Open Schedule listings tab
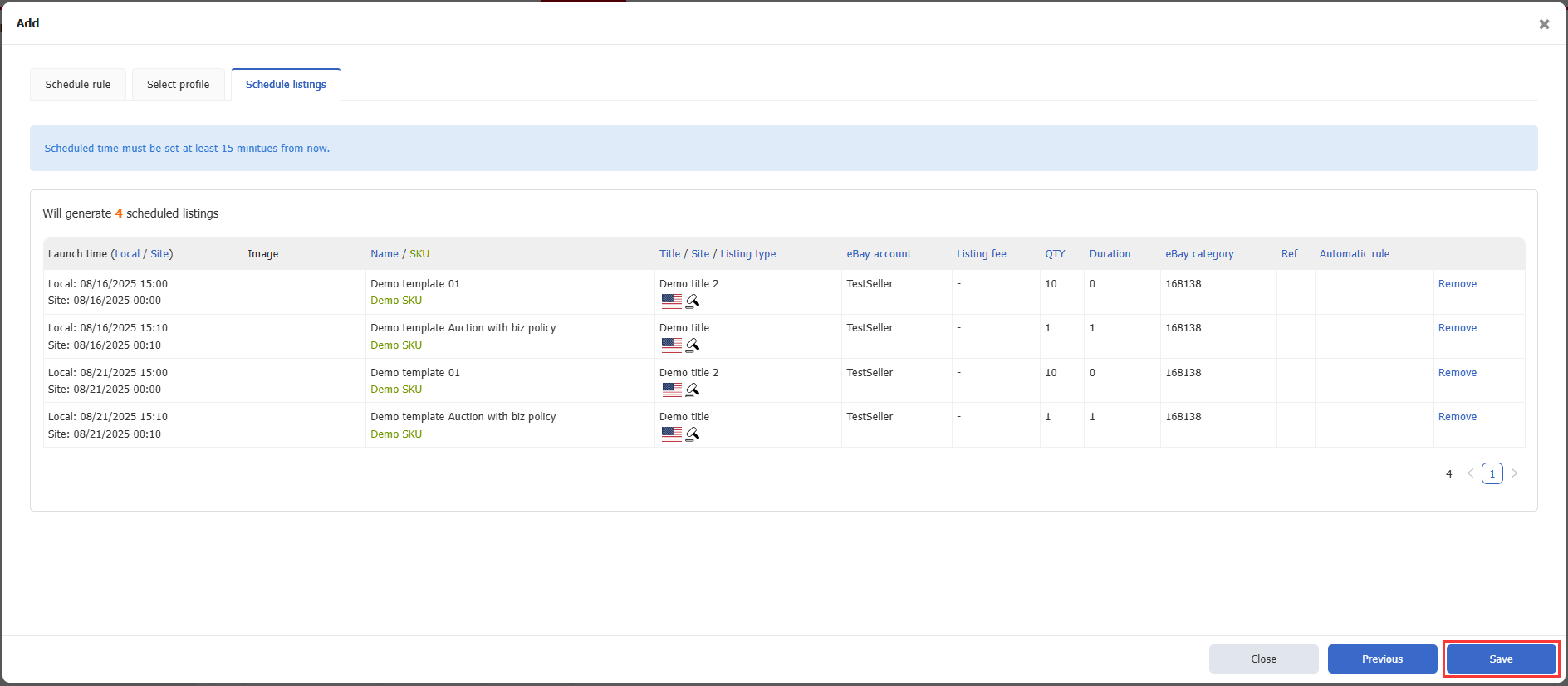This screenshot has width=1568, height=686. 286,85
